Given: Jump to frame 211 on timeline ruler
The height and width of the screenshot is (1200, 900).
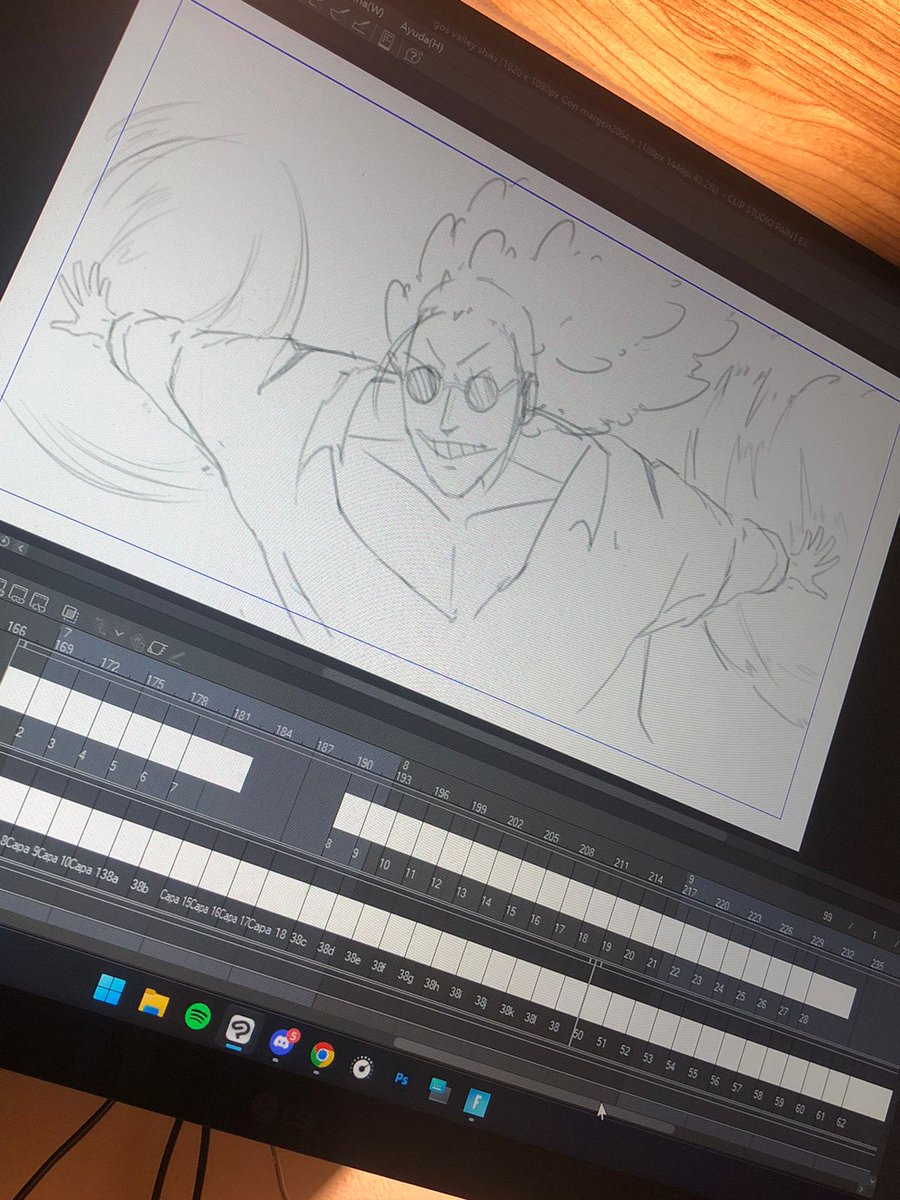Looking at the screenshot, I should pos(621,863).
